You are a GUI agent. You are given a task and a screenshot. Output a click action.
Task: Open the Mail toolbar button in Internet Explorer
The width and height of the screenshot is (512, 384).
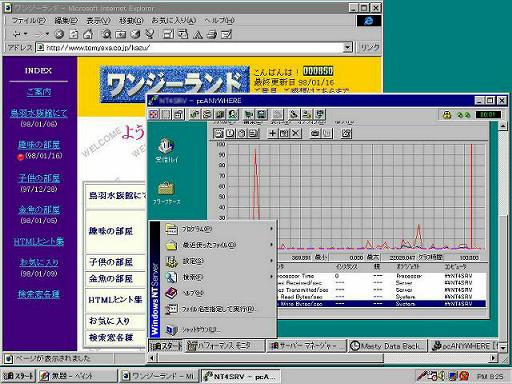[183, 34]
